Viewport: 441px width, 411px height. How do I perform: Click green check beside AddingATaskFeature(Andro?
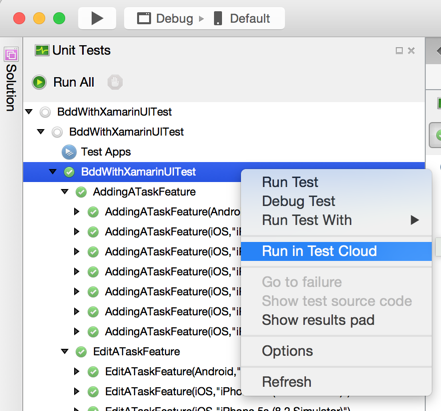click(x=93, y=212)
